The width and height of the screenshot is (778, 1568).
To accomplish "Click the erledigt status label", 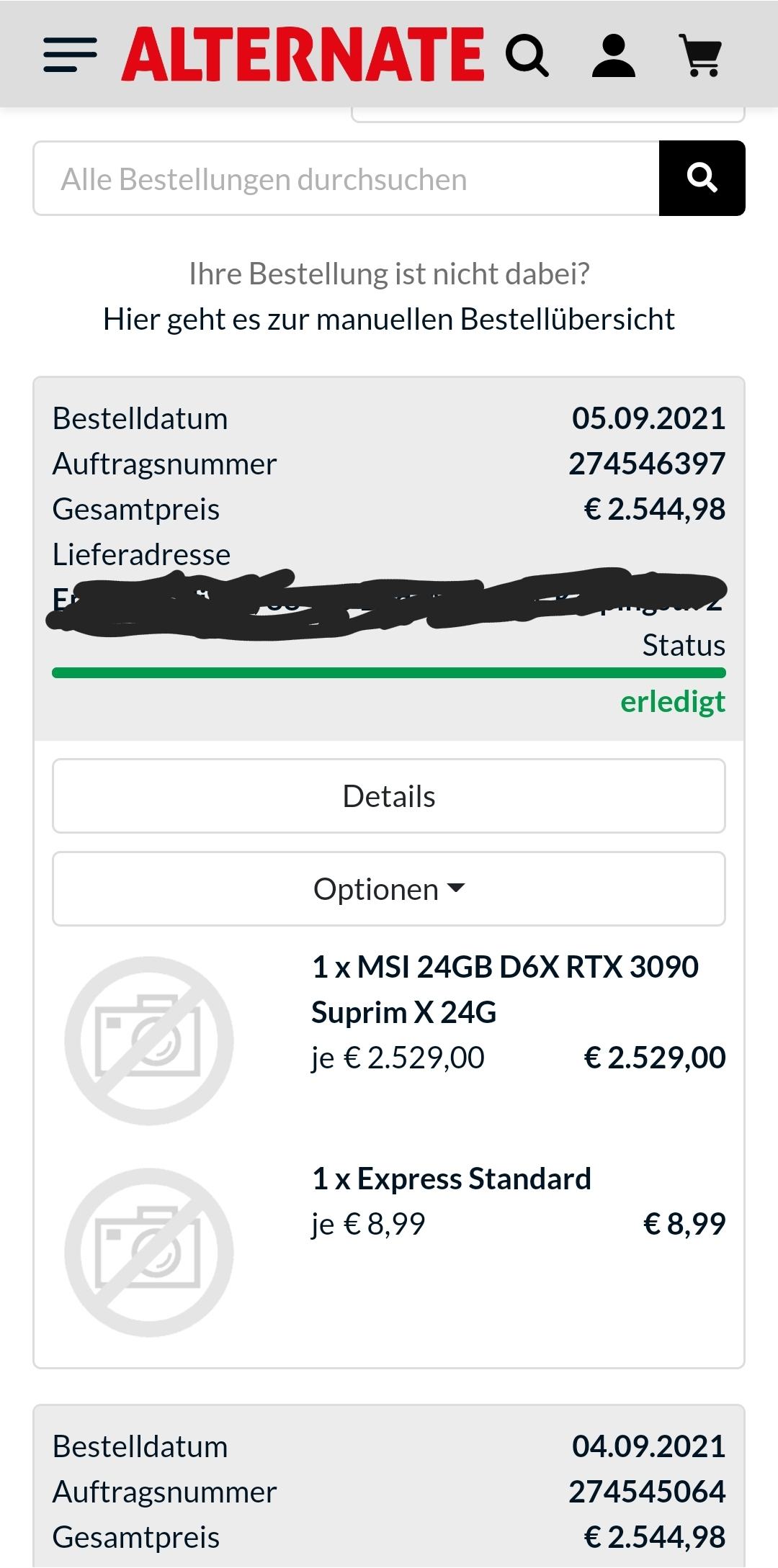I will (673, 702).
